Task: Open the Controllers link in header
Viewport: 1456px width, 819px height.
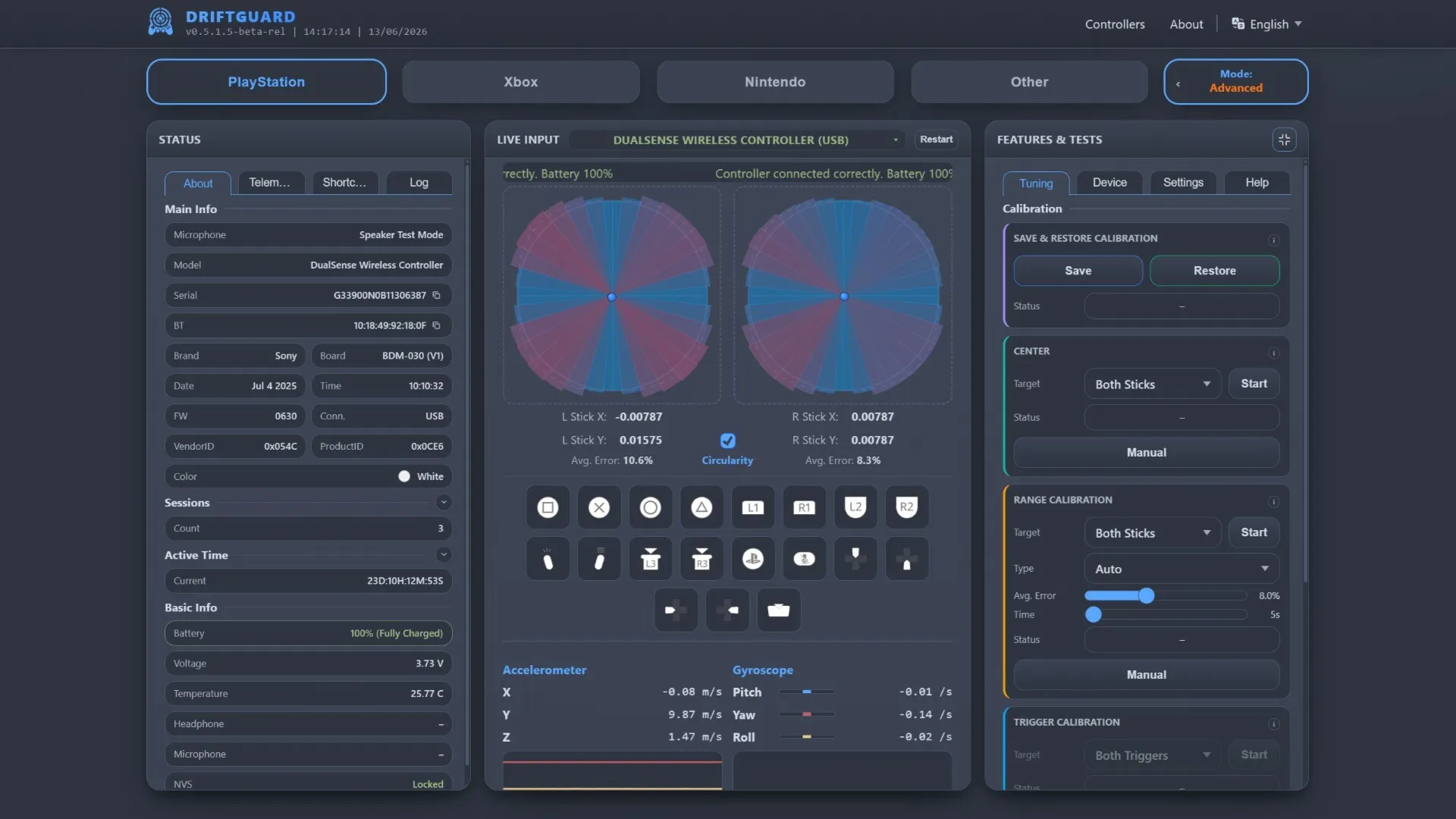Action: [x=1115, y=24]
